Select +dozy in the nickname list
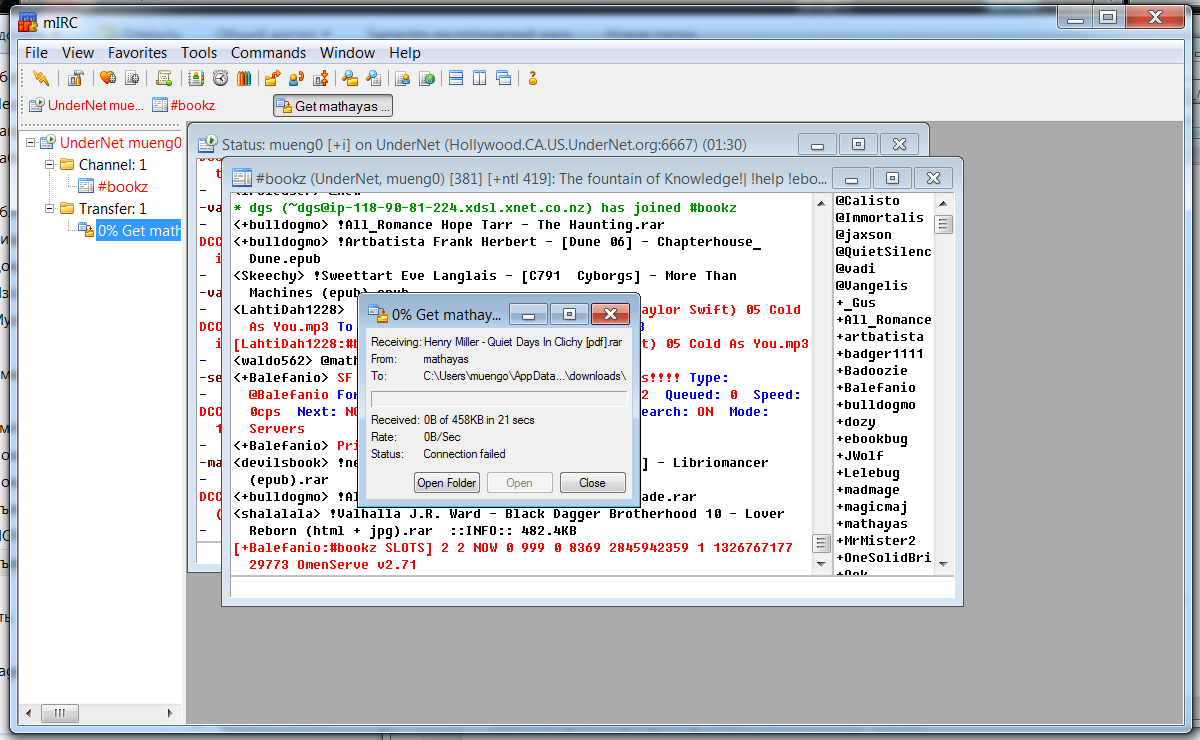The width and height of the screenshot is (1200, 740). pos(856,422)
